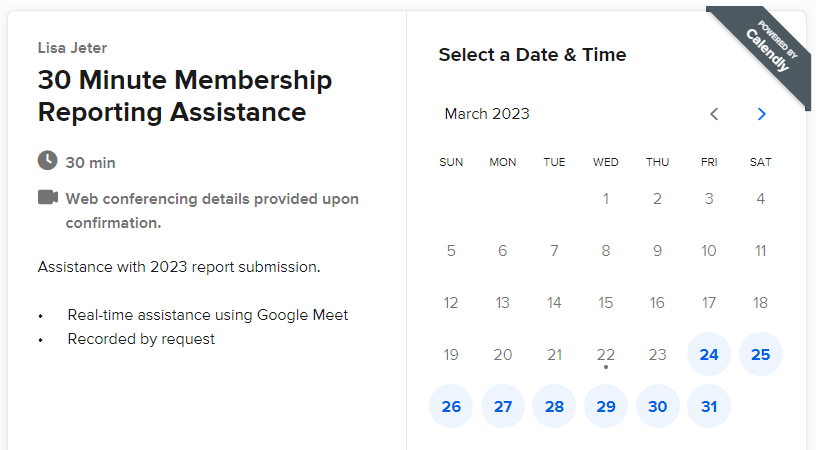Select March 25 on the calendar

coord(760,354)
